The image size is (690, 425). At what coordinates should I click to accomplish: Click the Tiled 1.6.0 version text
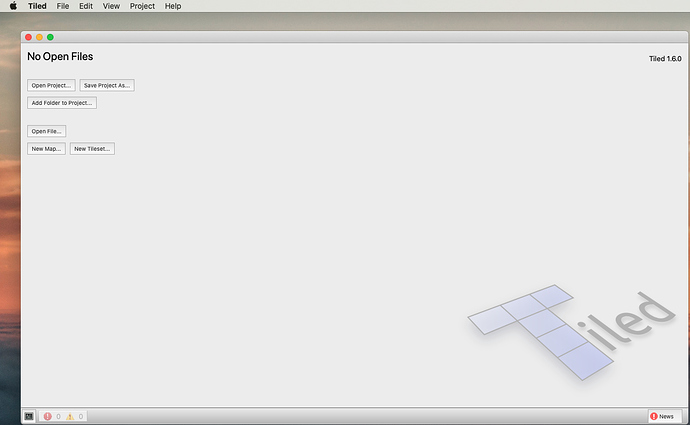click(x=665, y=59)
